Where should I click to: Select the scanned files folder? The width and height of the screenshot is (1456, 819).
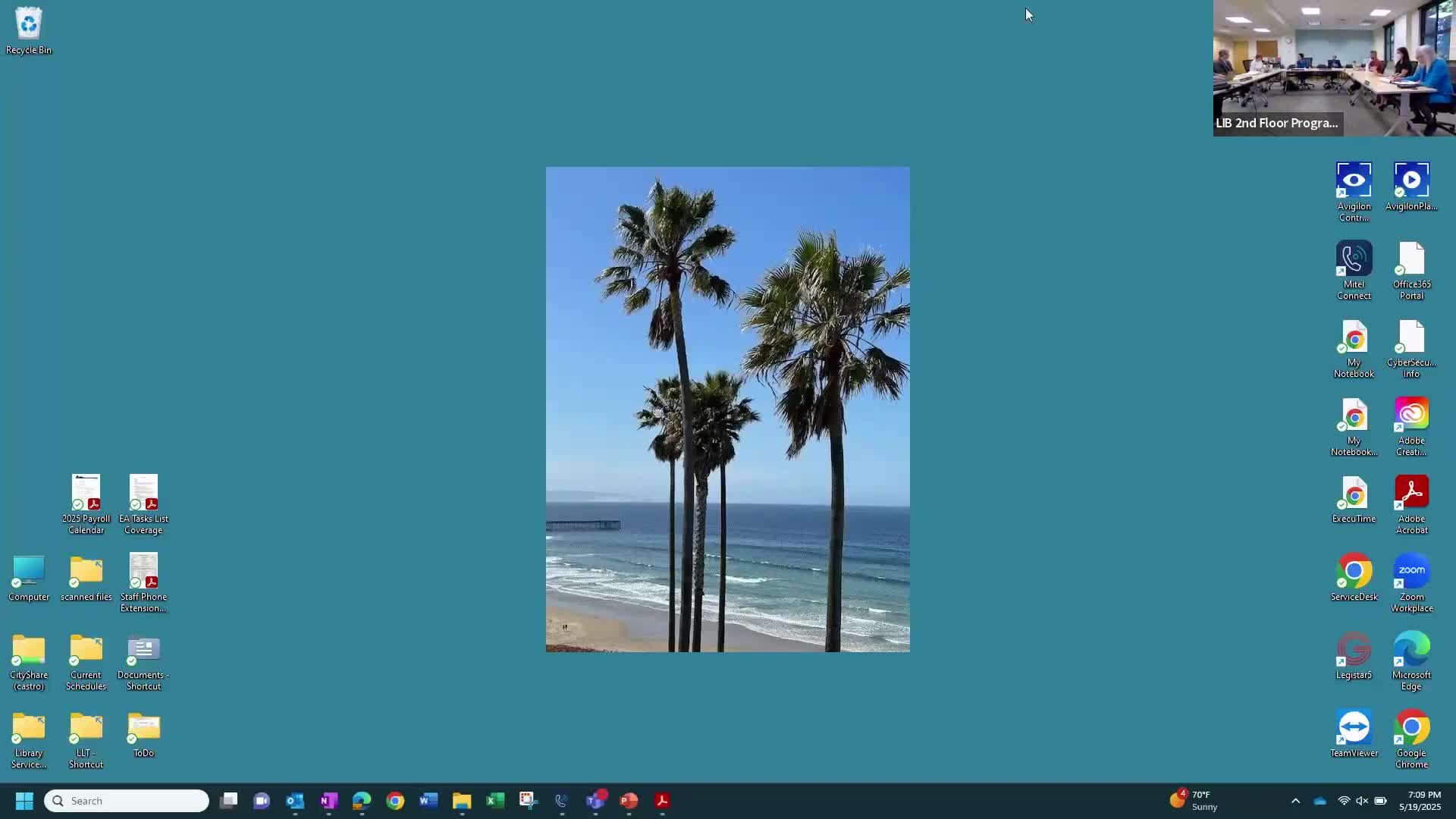pos(86,572)
